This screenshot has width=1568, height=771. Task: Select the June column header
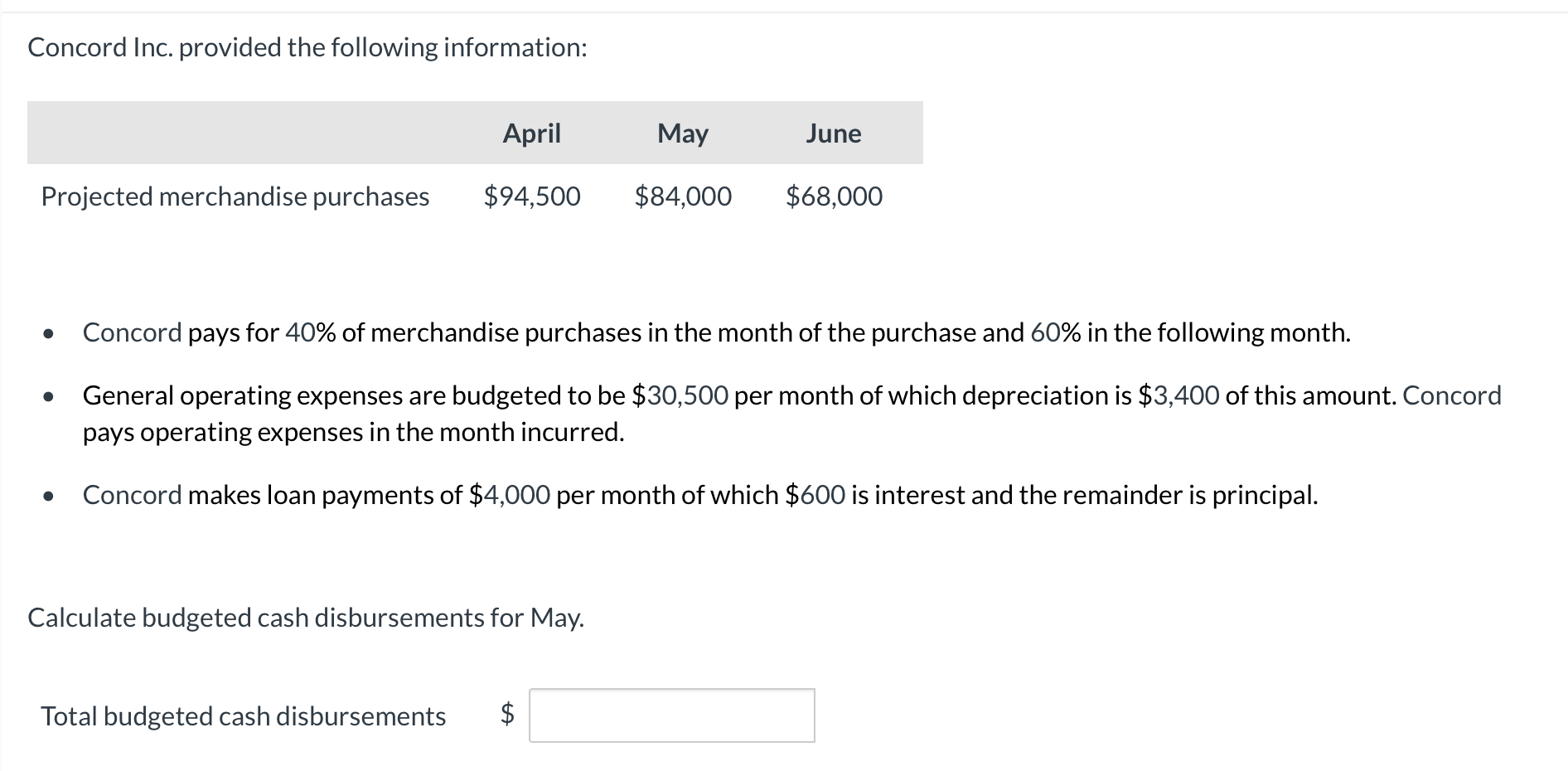pyautogui.click(x=834, y=133)
